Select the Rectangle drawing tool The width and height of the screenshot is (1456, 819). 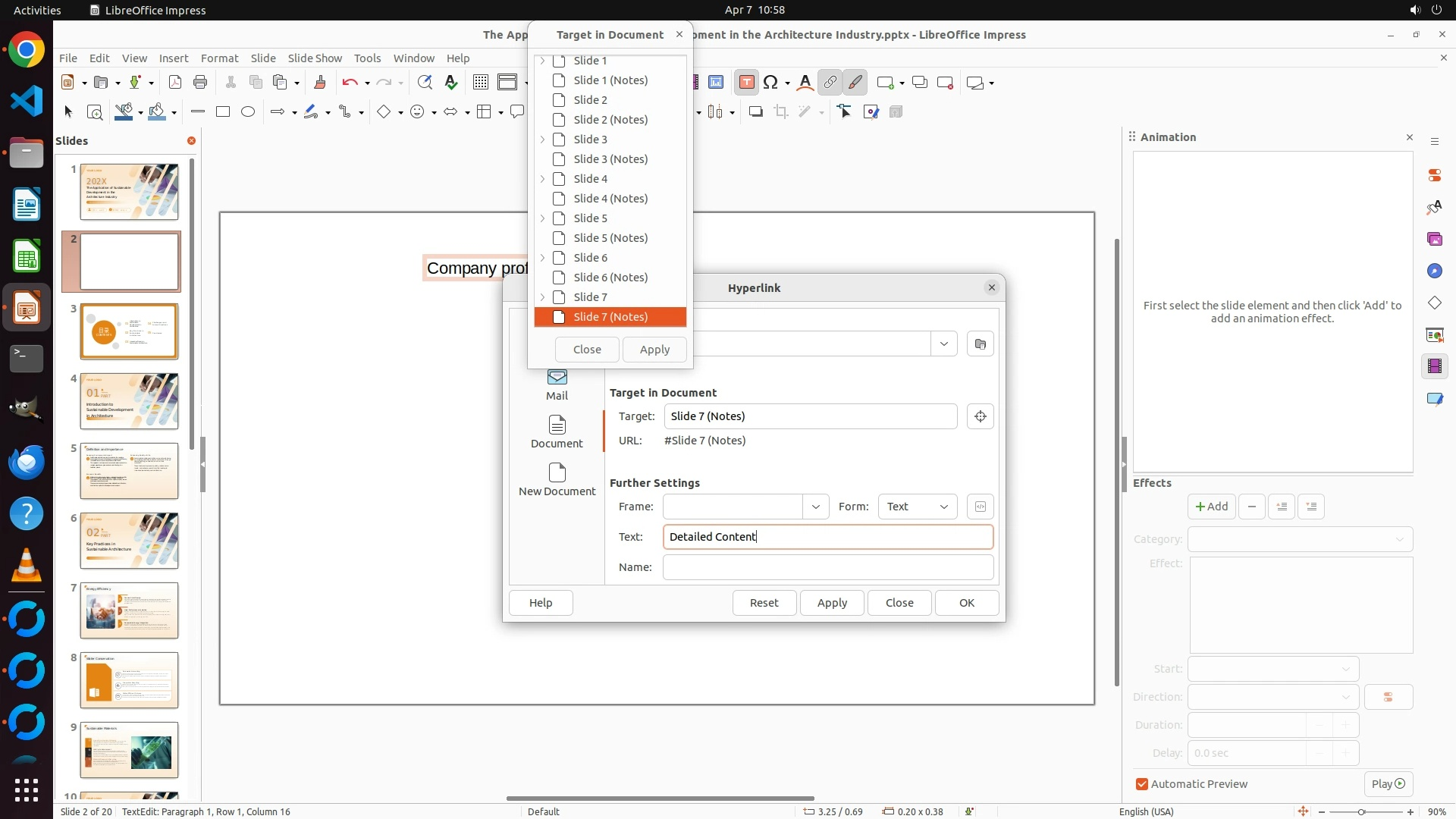[223, 112]
